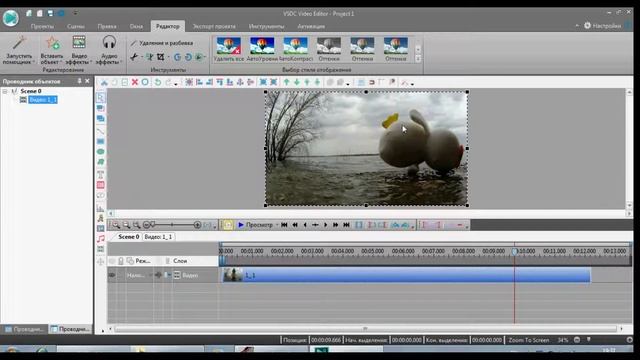Open Video effects (Видео эффекты)

(79, 50)
